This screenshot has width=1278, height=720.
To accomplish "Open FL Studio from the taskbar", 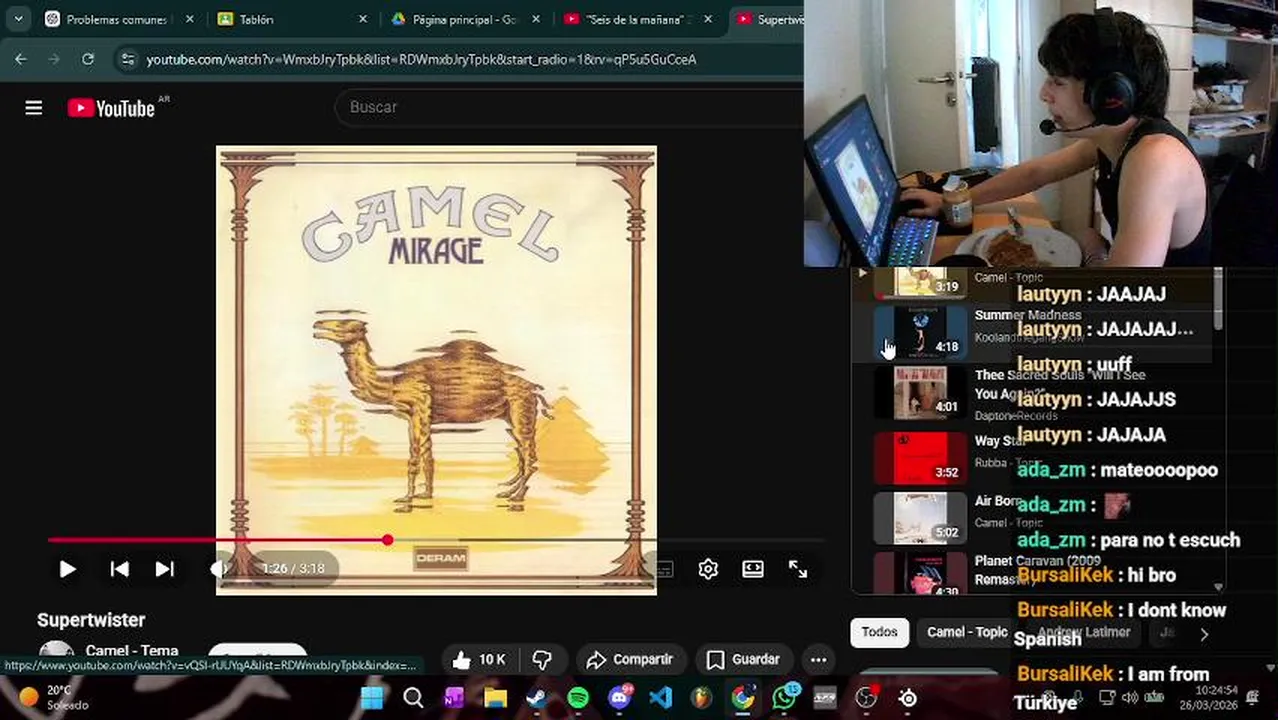I will [702, 697].
